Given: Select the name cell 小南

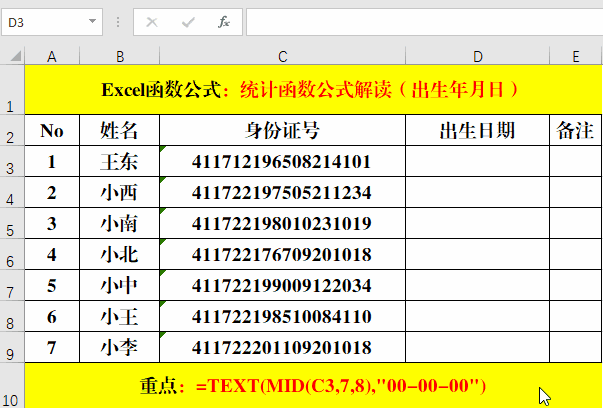Looking at the screenshot, I should (120, 223).
